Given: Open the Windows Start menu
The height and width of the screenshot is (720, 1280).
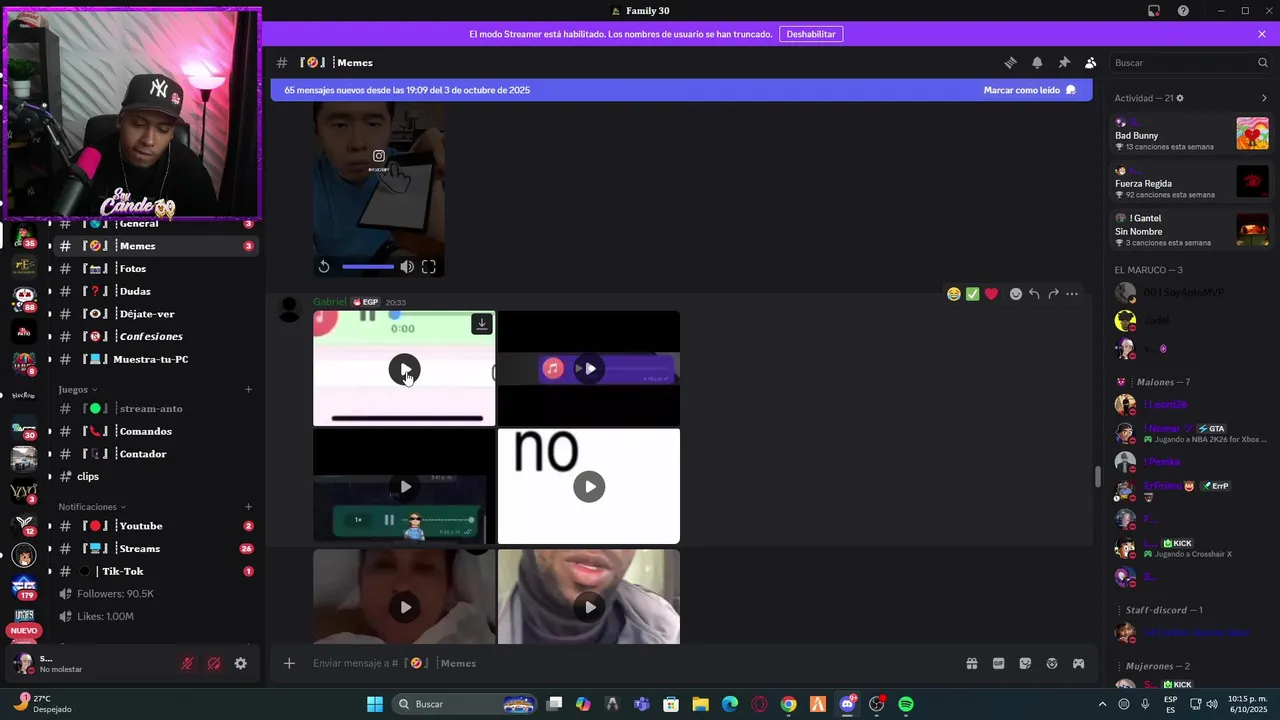Looking at the screenshot, I should click(375, 704).
